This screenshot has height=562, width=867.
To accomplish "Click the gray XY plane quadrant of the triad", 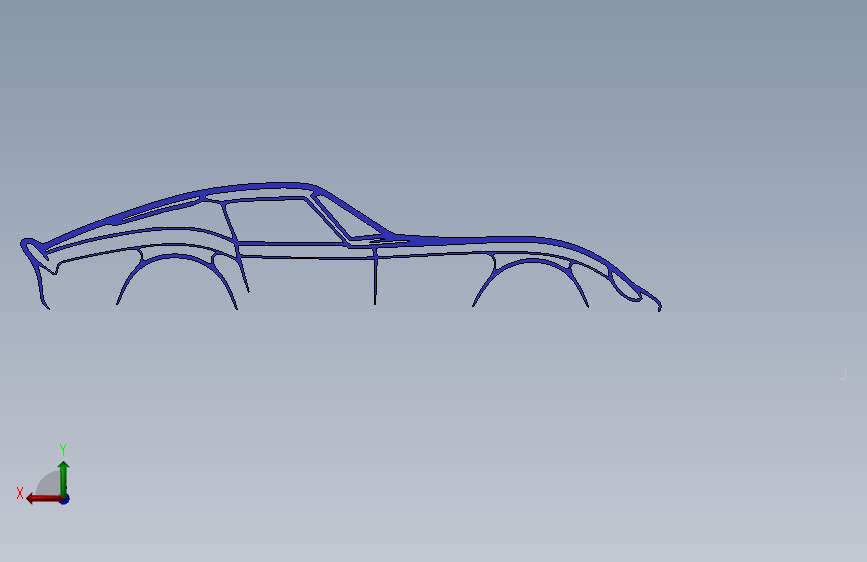I will pos(50,485).
